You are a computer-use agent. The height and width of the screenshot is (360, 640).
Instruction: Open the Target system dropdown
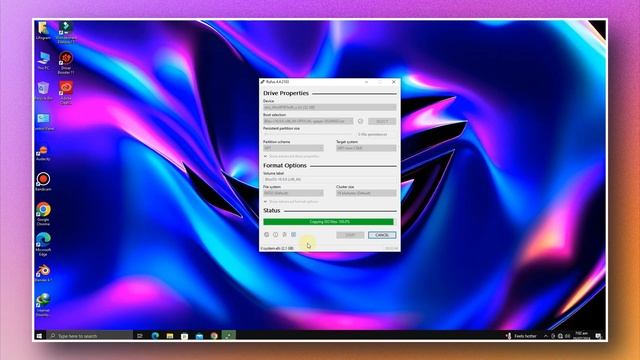tap(366, 148)
